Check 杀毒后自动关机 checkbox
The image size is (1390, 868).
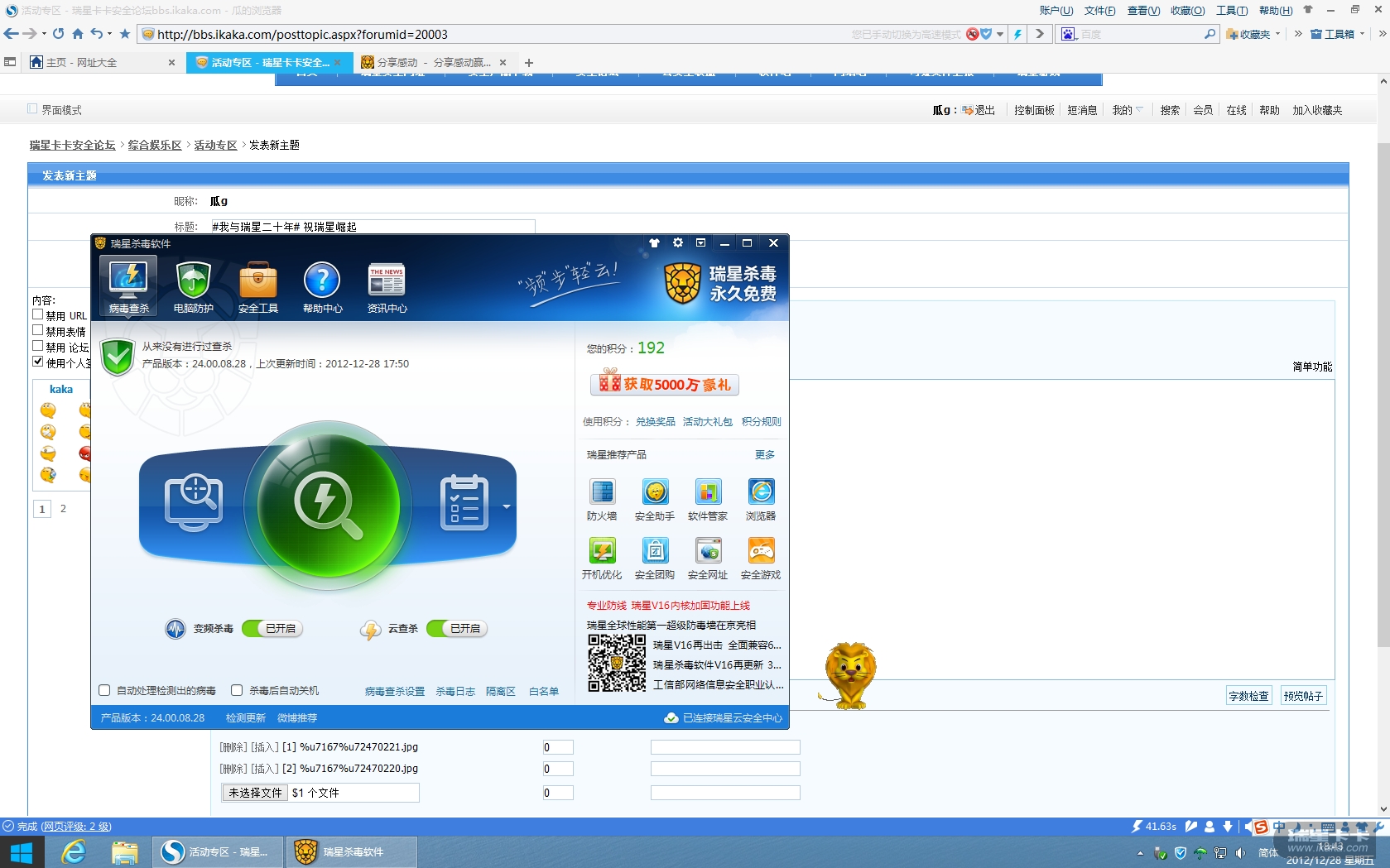tap(237, 690)
